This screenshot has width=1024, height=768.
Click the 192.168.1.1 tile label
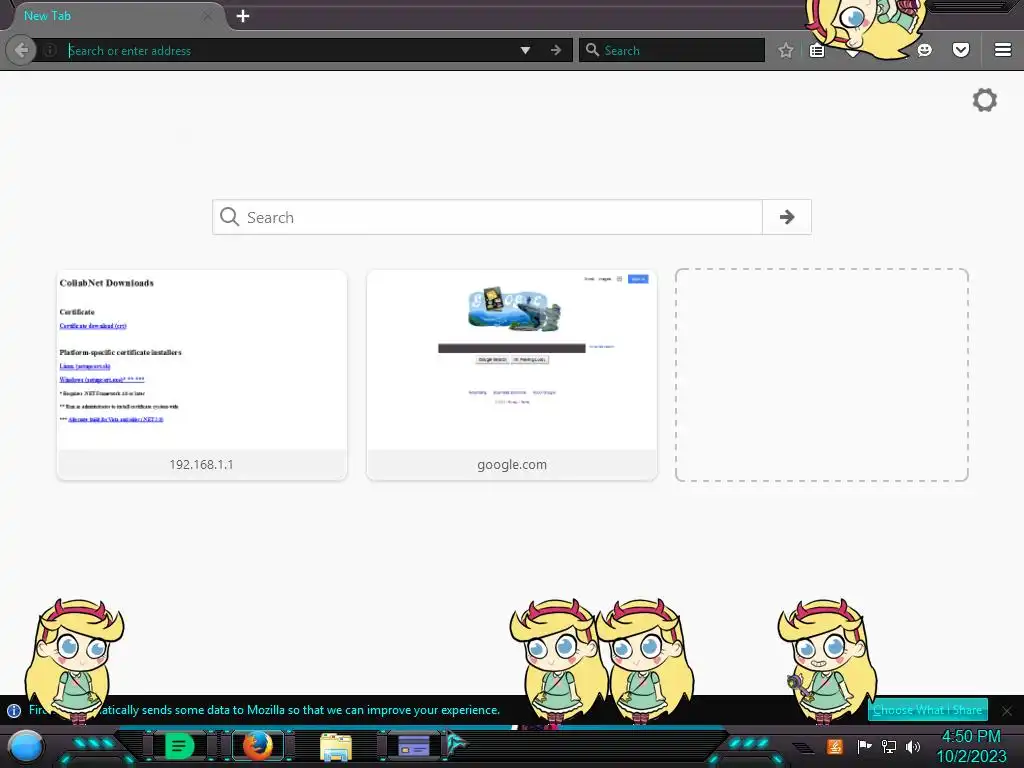coord(202,464)
